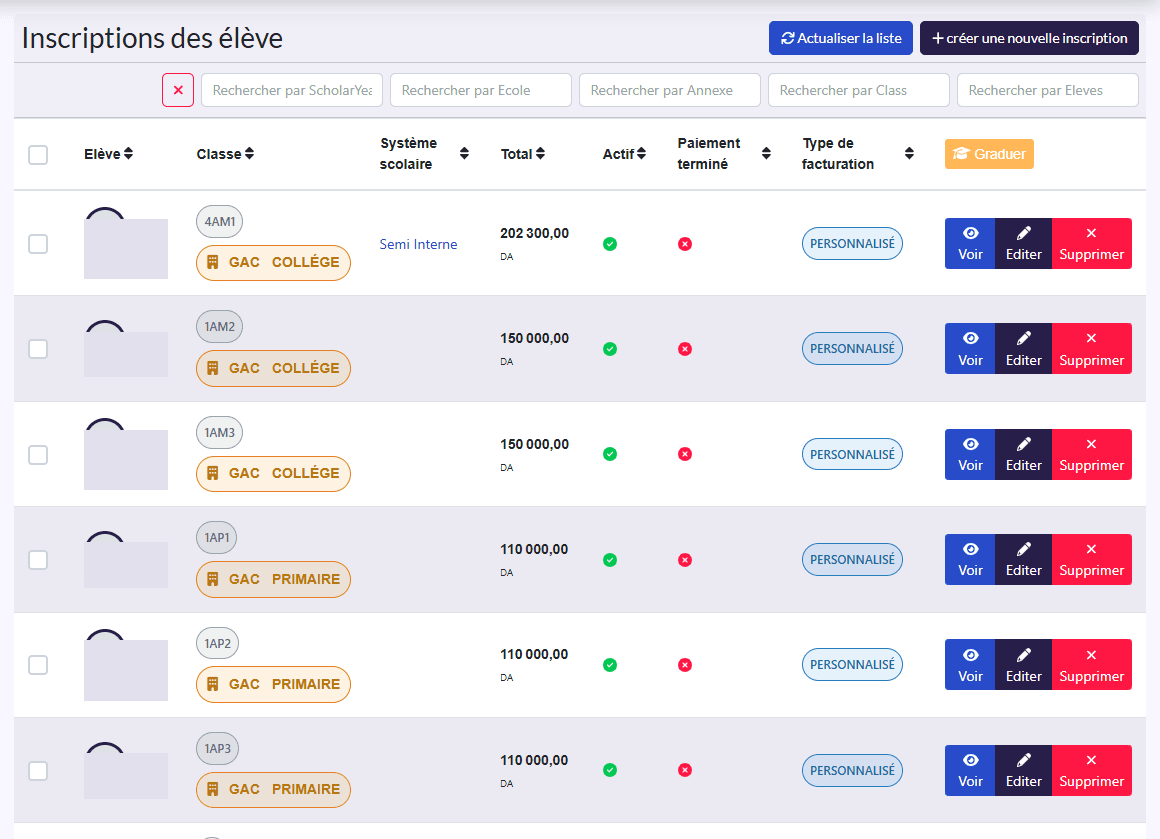Click the Actualiser la liste button
This screenshot has width=1160, height=839.
(840, 38)
